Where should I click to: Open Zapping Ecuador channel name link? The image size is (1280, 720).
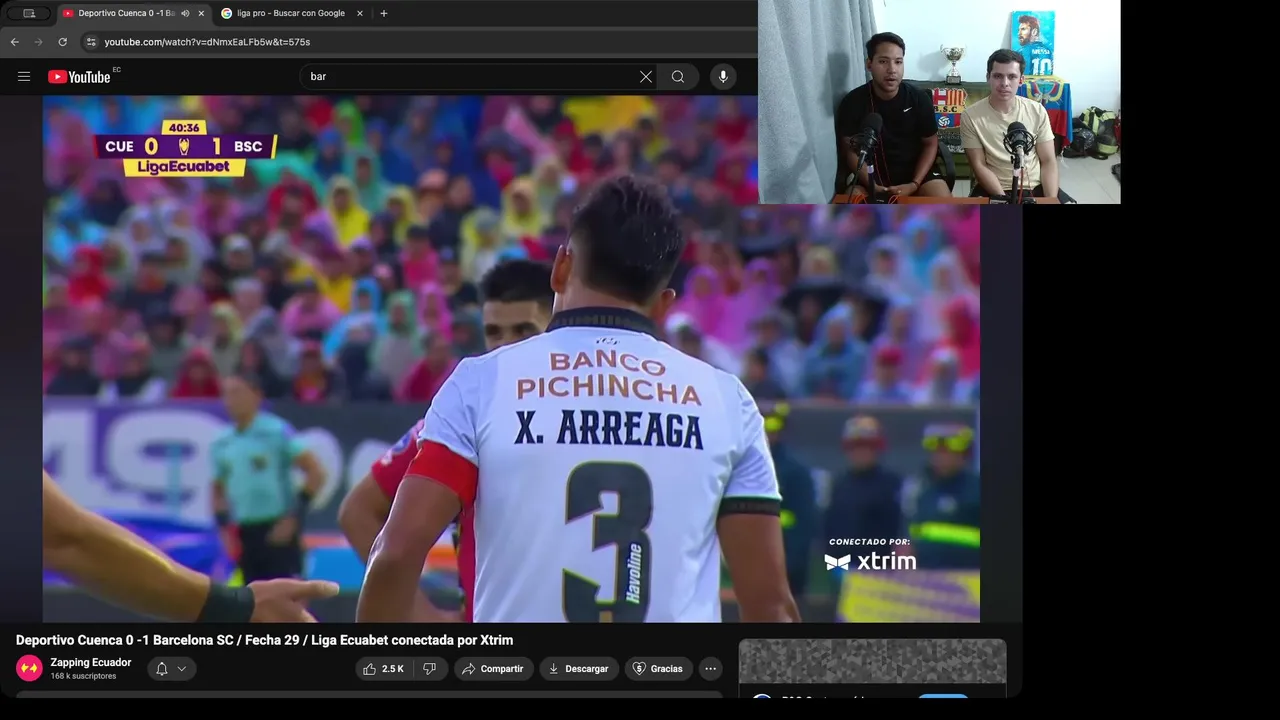click(x=91, y=662)
